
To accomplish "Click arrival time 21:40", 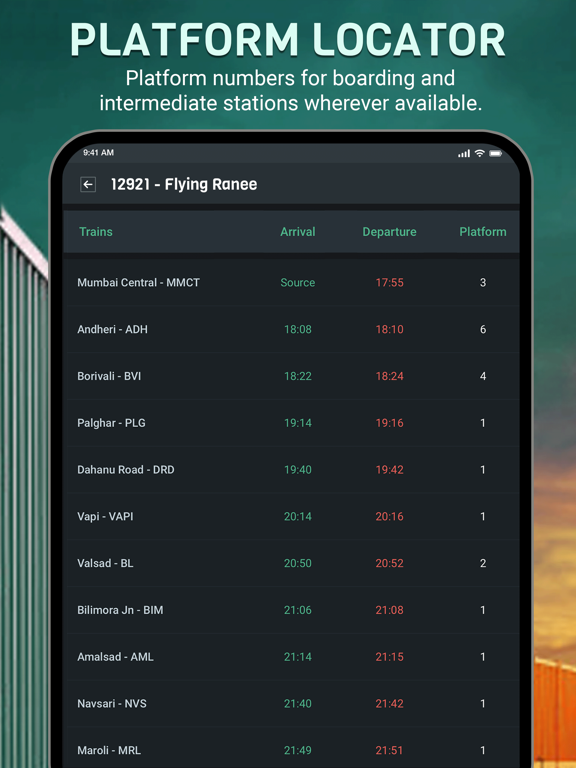I will (298, 704).
